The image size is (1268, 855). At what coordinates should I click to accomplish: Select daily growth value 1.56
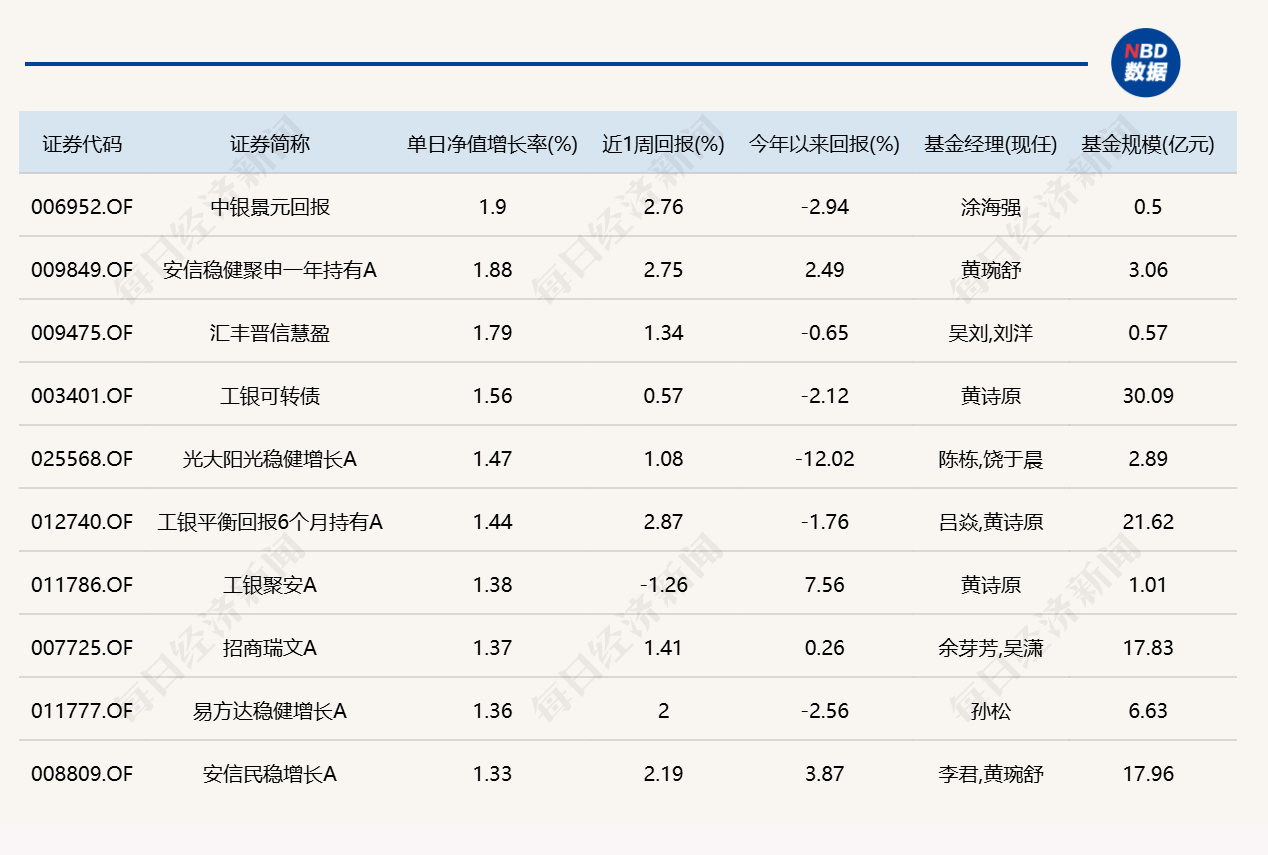coord(492,396)
